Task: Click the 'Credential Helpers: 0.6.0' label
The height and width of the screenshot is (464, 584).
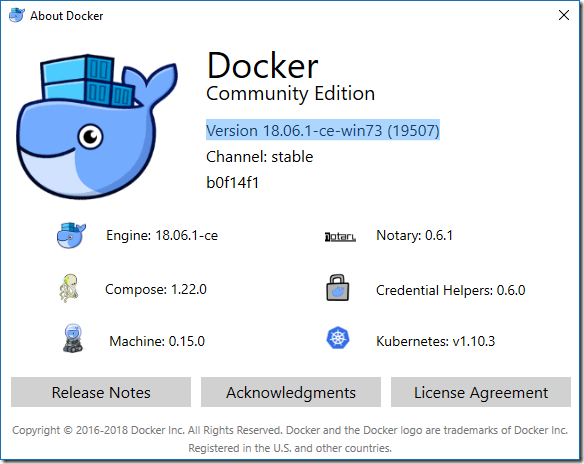Action: [x=451, y=290]
